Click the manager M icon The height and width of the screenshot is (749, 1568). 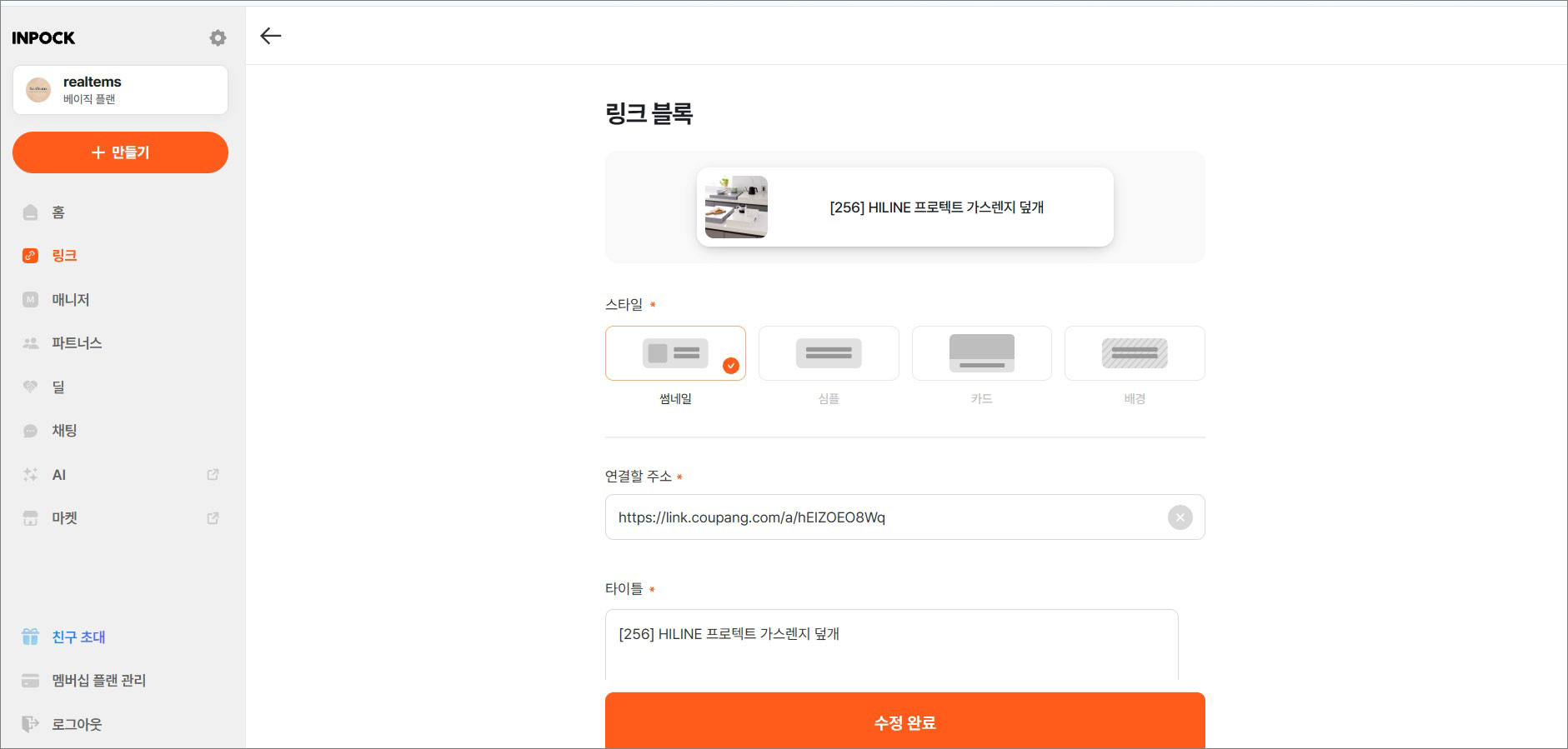click(31, 300)
